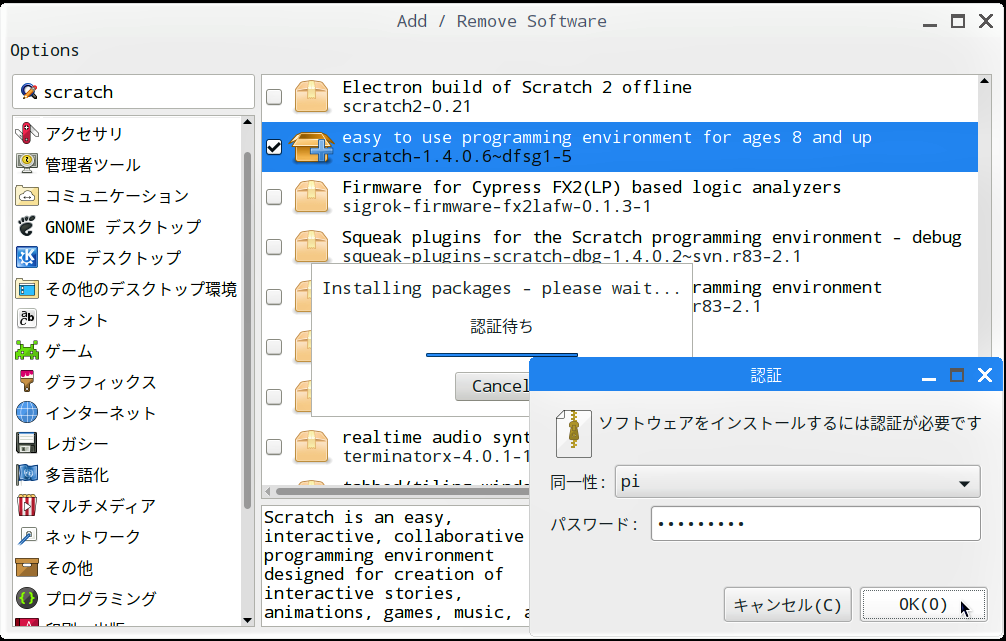The image size is (1006, 641).
Task: Click the zipped archive icon in 認証 dialog
Action: (x=574, y=434)
